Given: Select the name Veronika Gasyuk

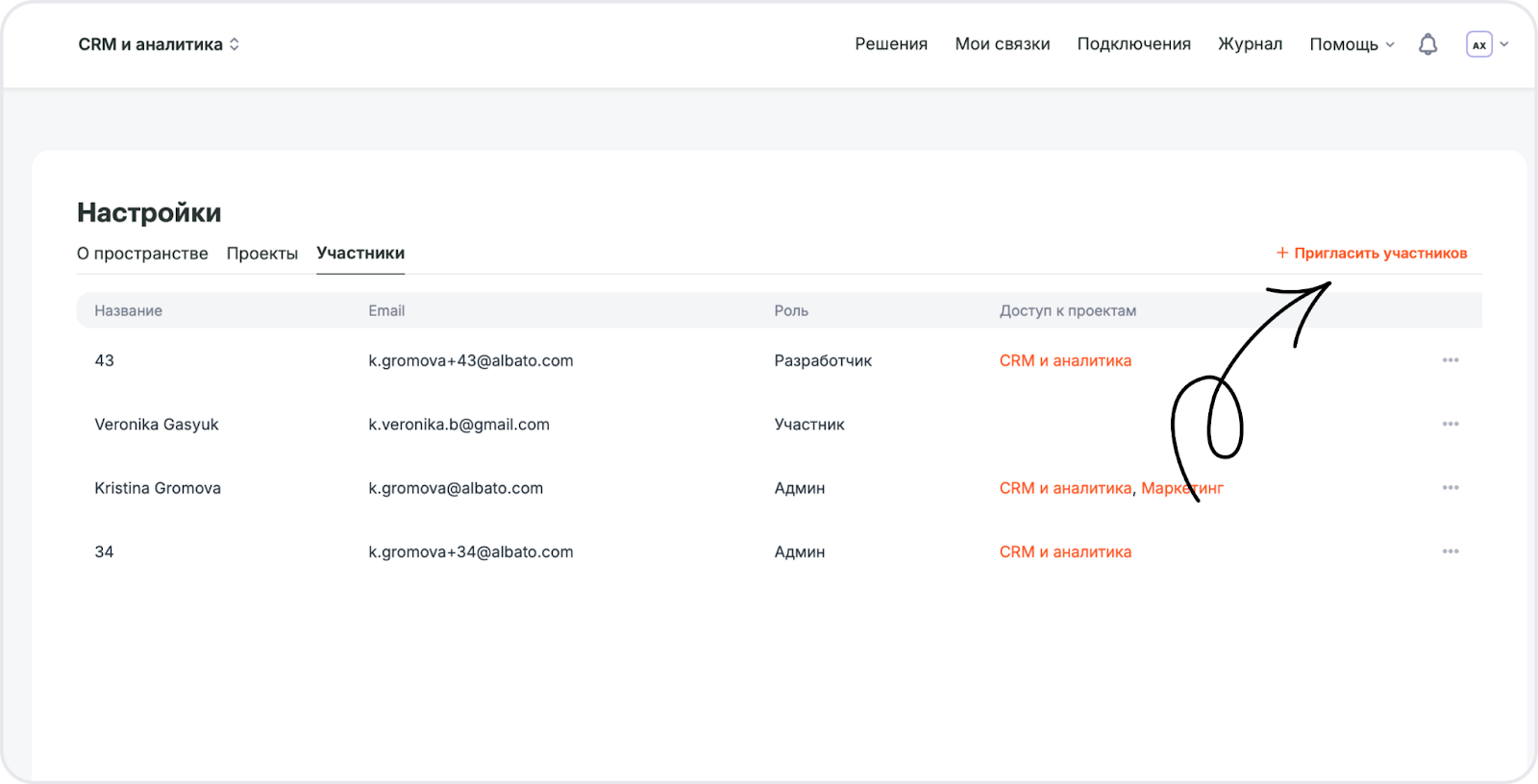Looking at the screenshot, I should (x=157, y=424).
